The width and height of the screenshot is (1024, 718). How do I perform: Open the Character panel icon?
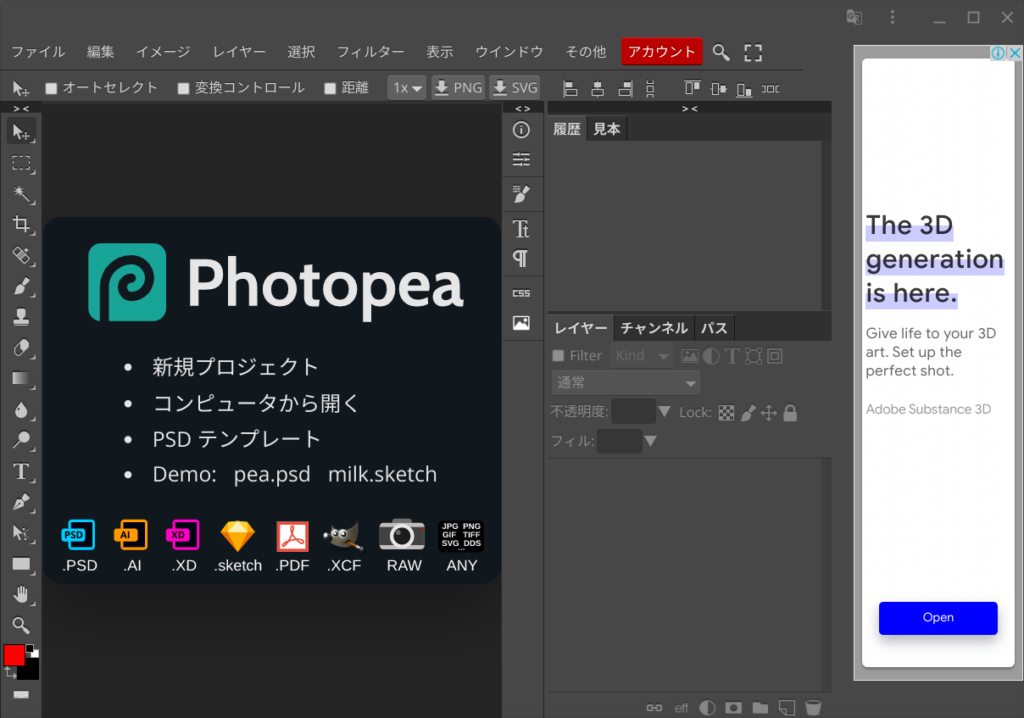[521, 229]
